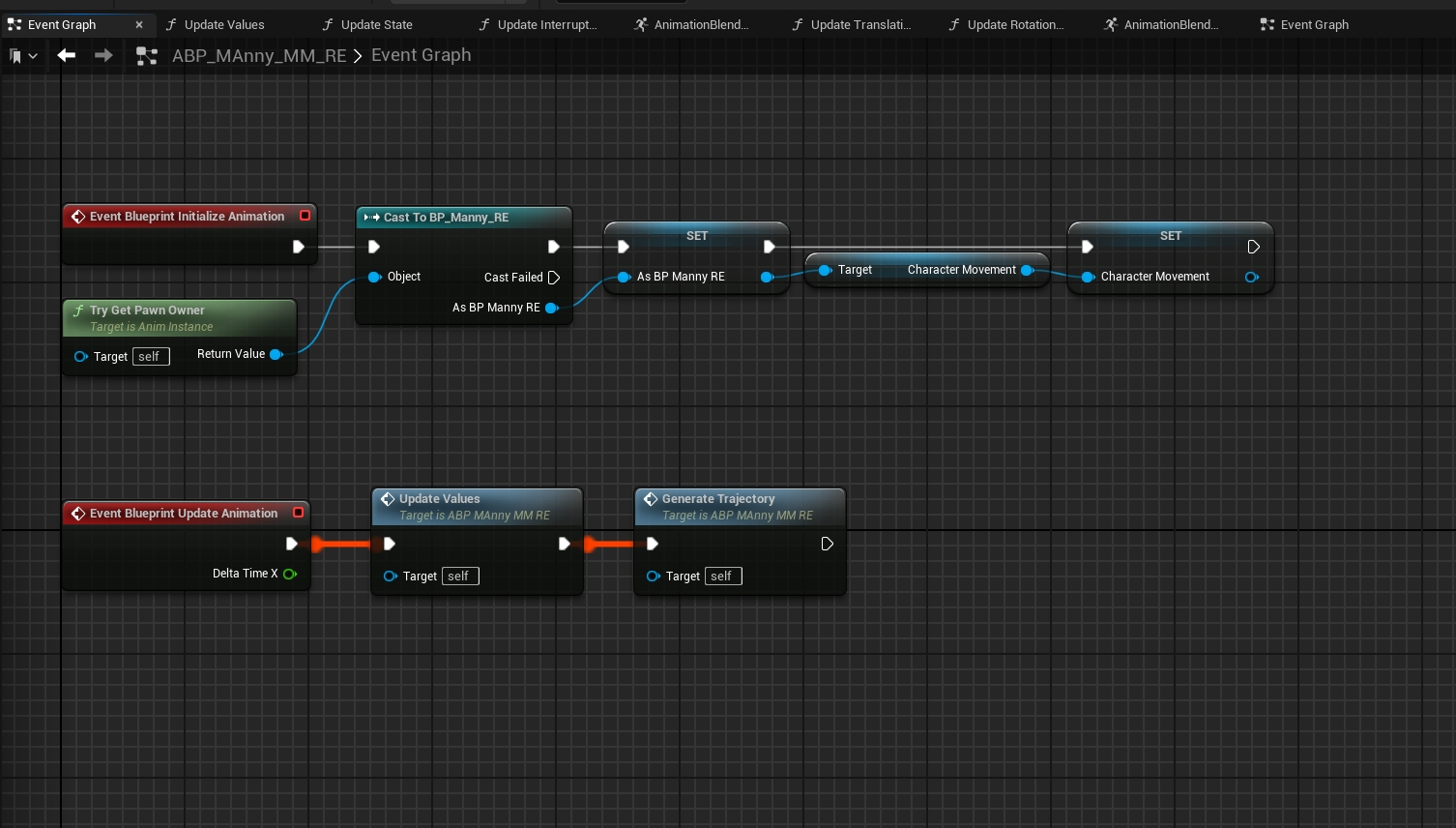Click the Target pin on the Character Movement getter
Viewport: 1456px width, 828px height.
click(825, 270)
